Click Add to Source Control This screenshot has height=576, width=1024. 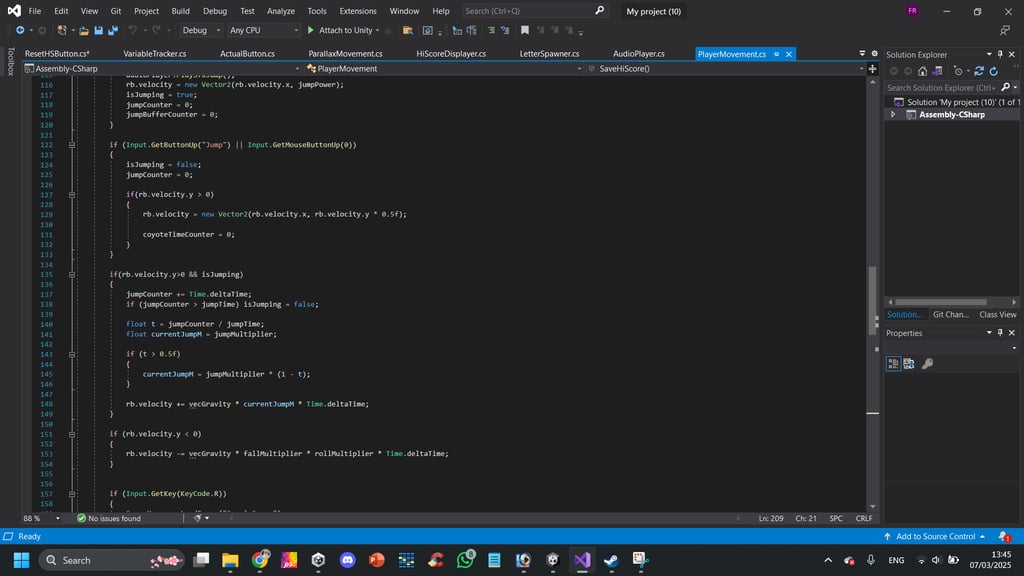[x=934, y=536]
